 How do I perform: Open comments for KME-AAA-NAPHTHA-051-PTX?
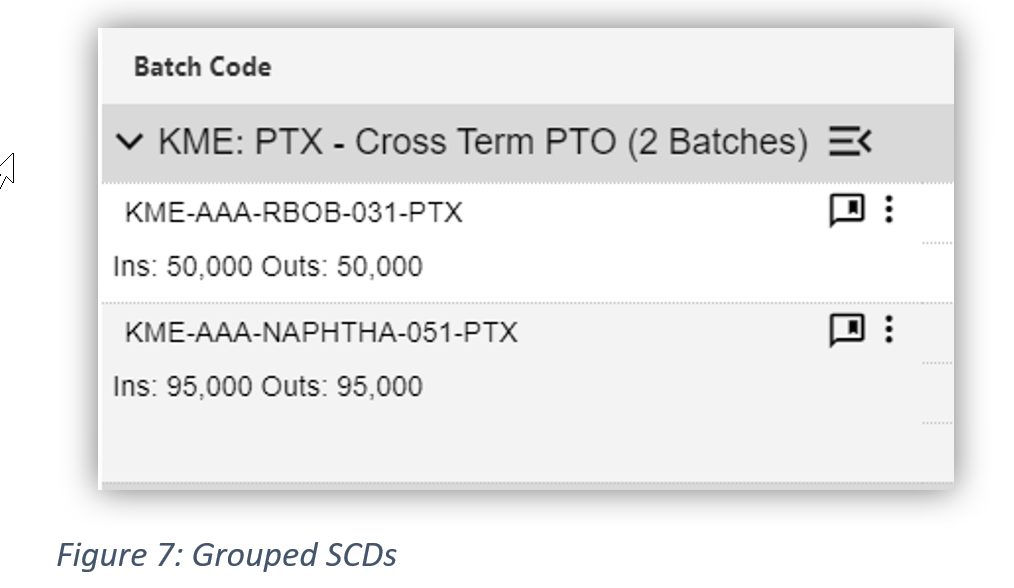pyautogui.click(x=847, y=330)
